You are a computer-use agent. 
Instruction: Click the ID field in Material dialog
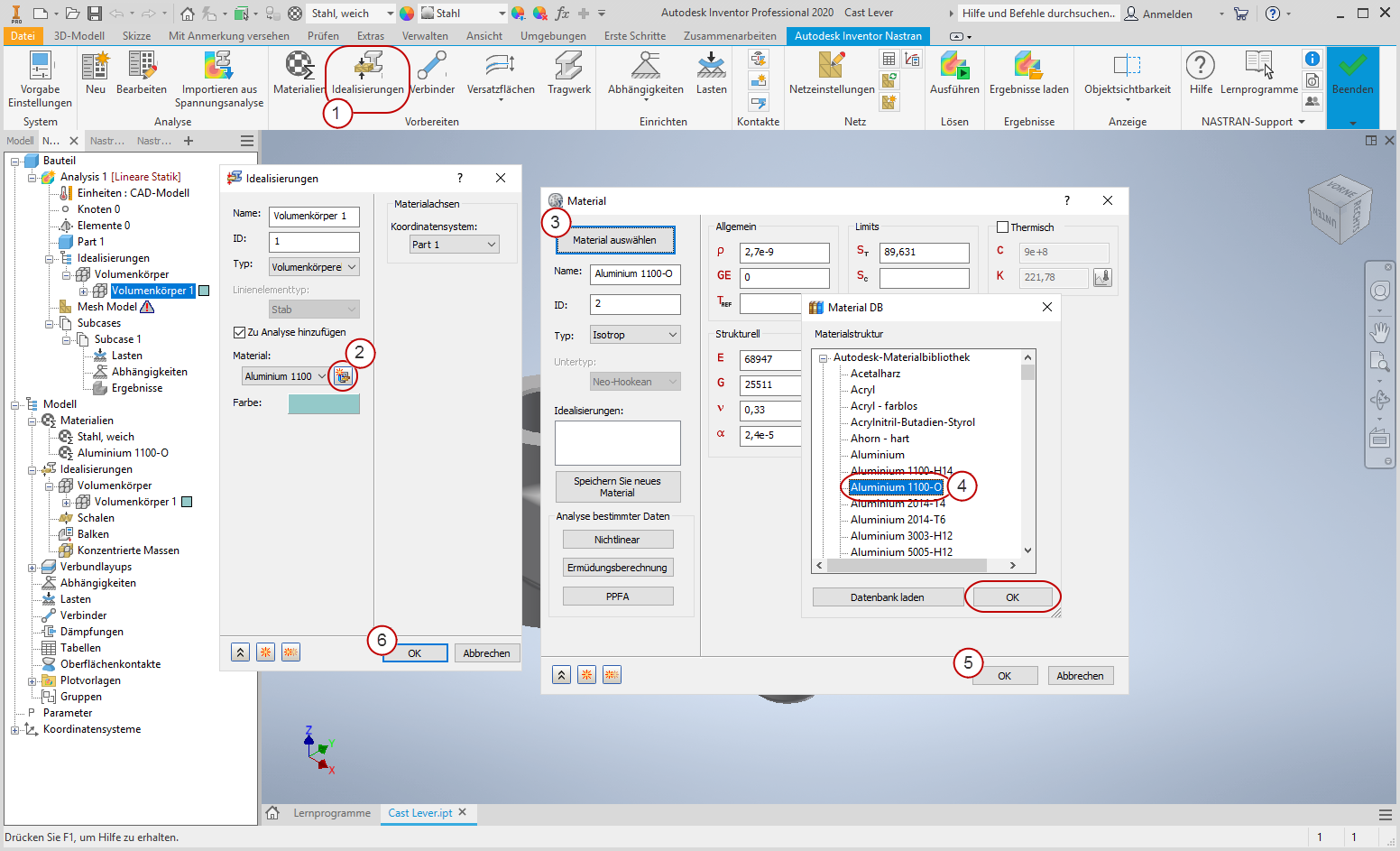click(635, 304)
